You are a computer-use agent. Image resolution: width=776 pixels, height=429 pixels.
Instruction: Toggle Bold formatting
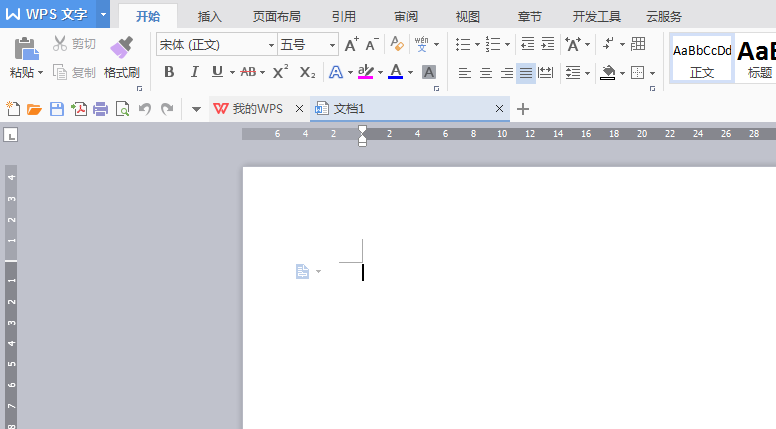click(x=169, y=72)
